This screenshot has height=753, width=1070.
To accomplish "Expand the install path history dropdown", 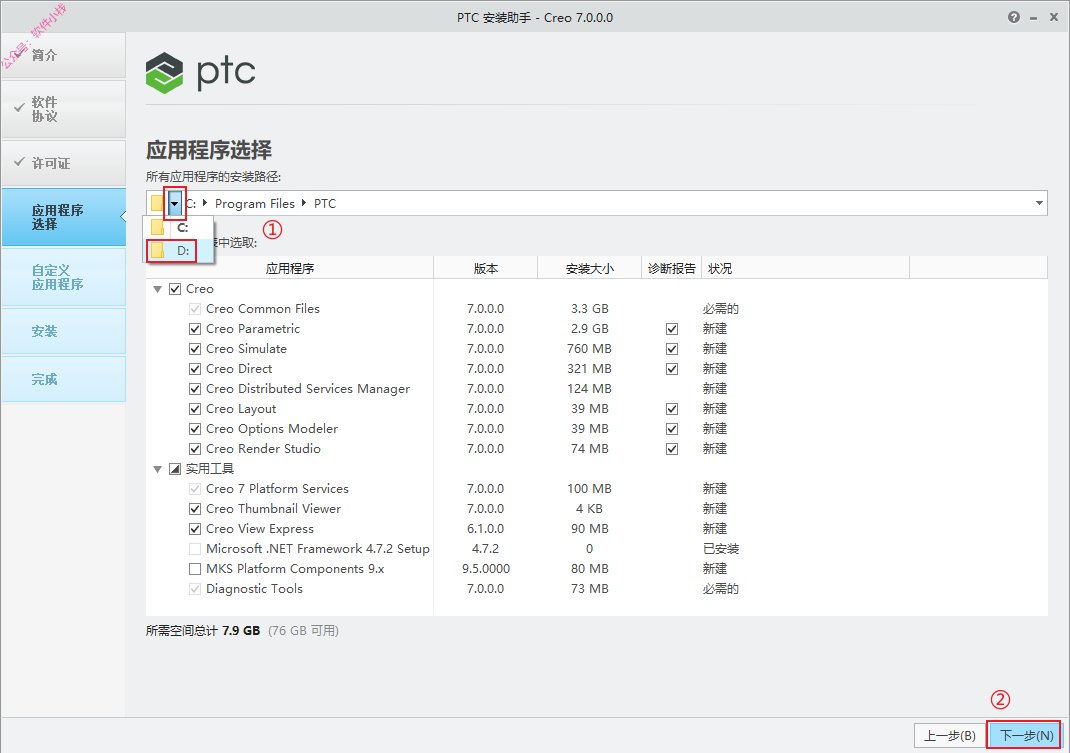I will click(x=1039, y=203).
